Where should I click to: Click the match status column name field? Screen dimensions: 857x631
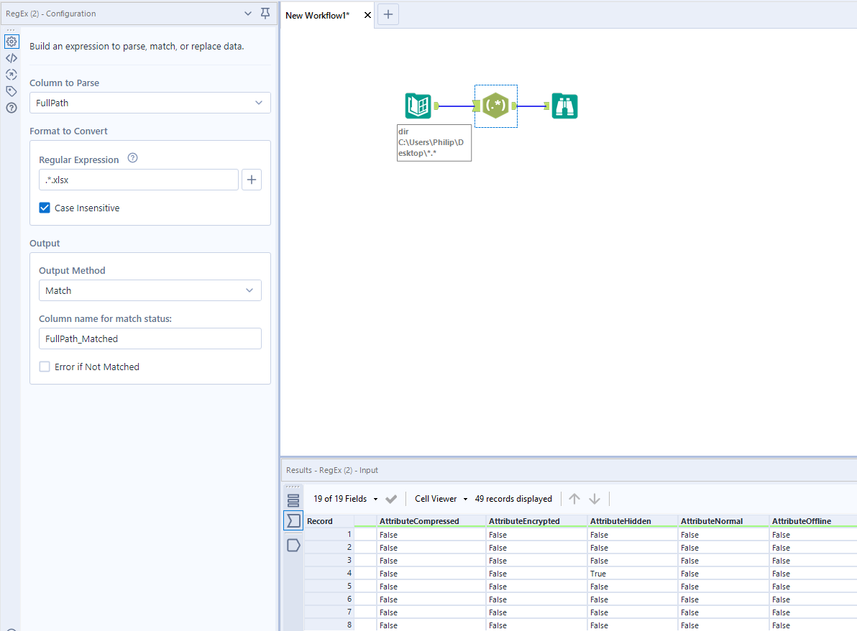pyautogui.click(x=150, y=339)
